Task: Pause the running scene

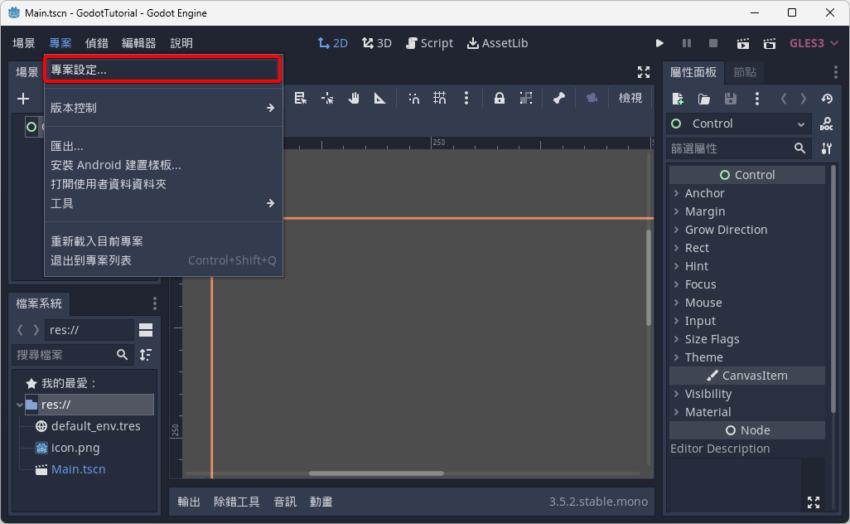Action: click(686, 43)
